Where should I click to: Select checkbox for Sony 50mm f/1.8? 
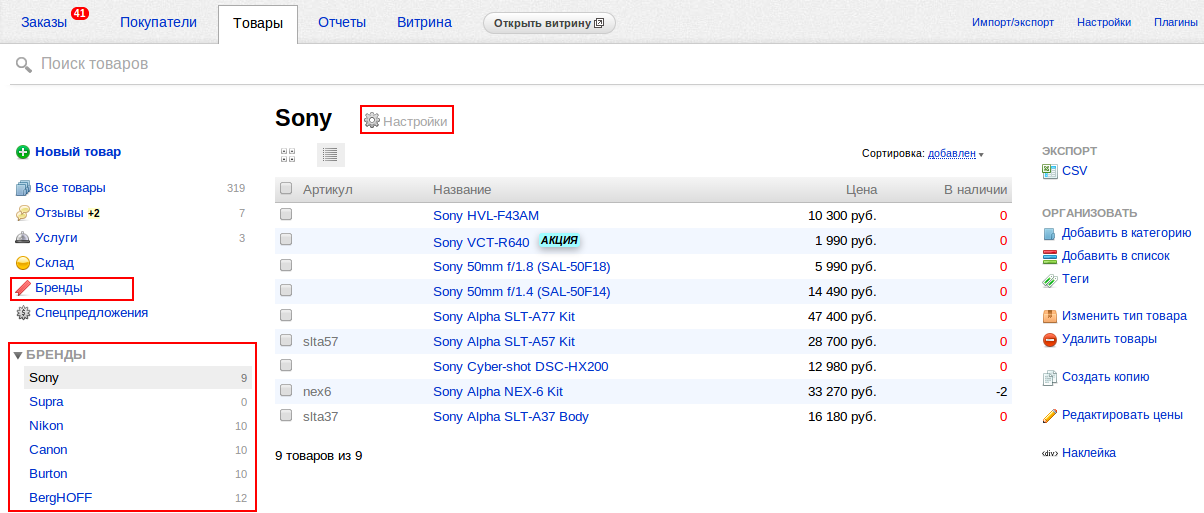[x=286, y=265]
